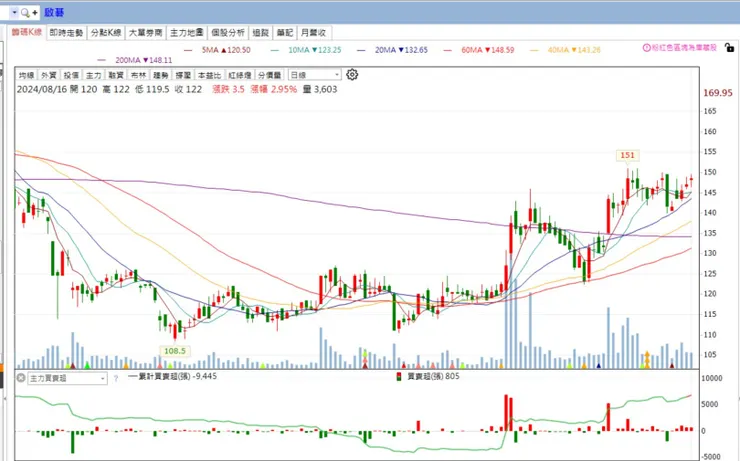Close the 主力買賣超 indicator panel
This screenshot has width=740, height=461.
coord(21,378)
